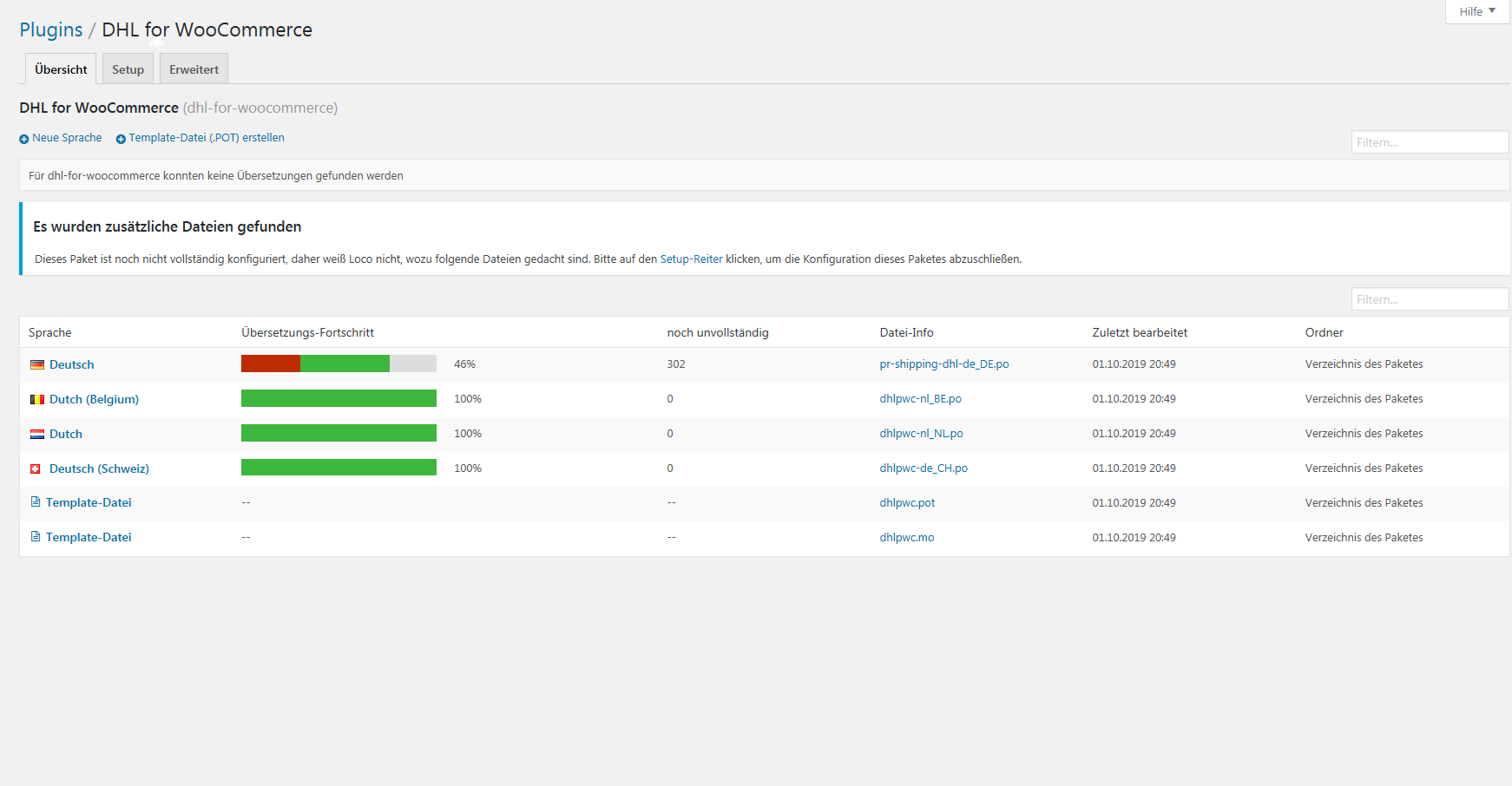
Task: Click the plus icon beside Neue Sprache
Action: (x=24, y=139)
